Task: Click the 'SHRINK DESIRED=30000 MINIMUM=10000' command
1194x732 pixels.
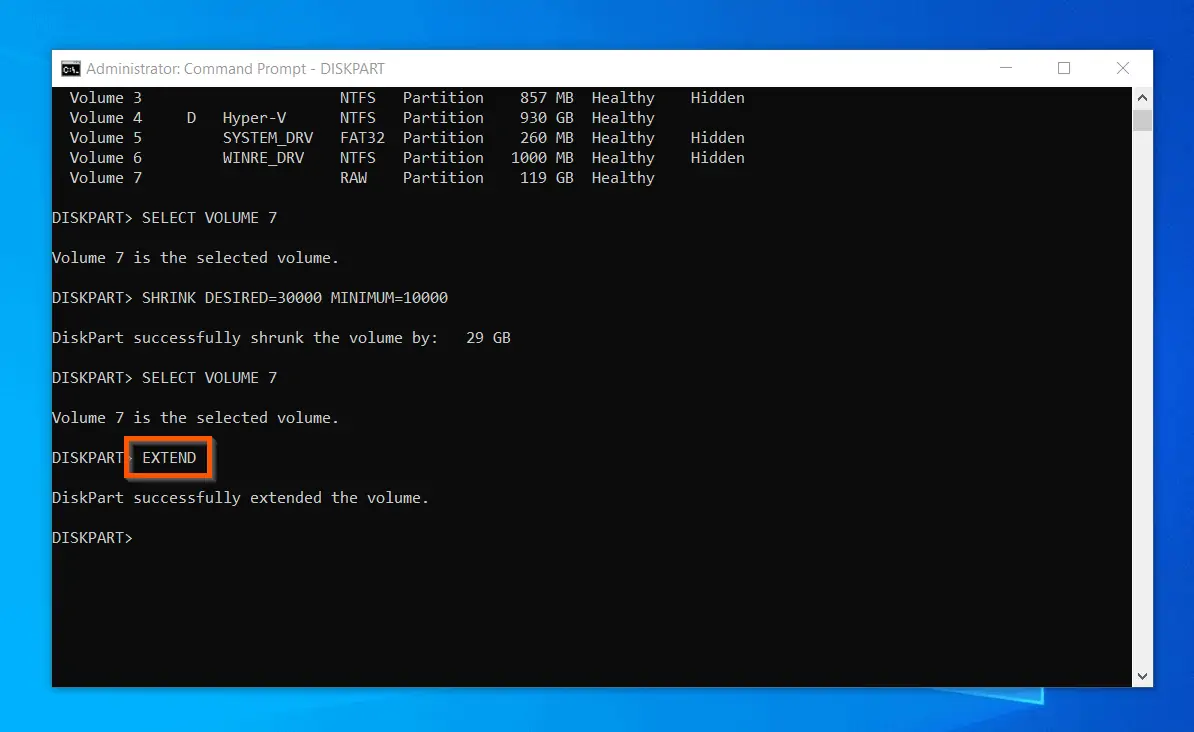Action: tap(295, 298)
